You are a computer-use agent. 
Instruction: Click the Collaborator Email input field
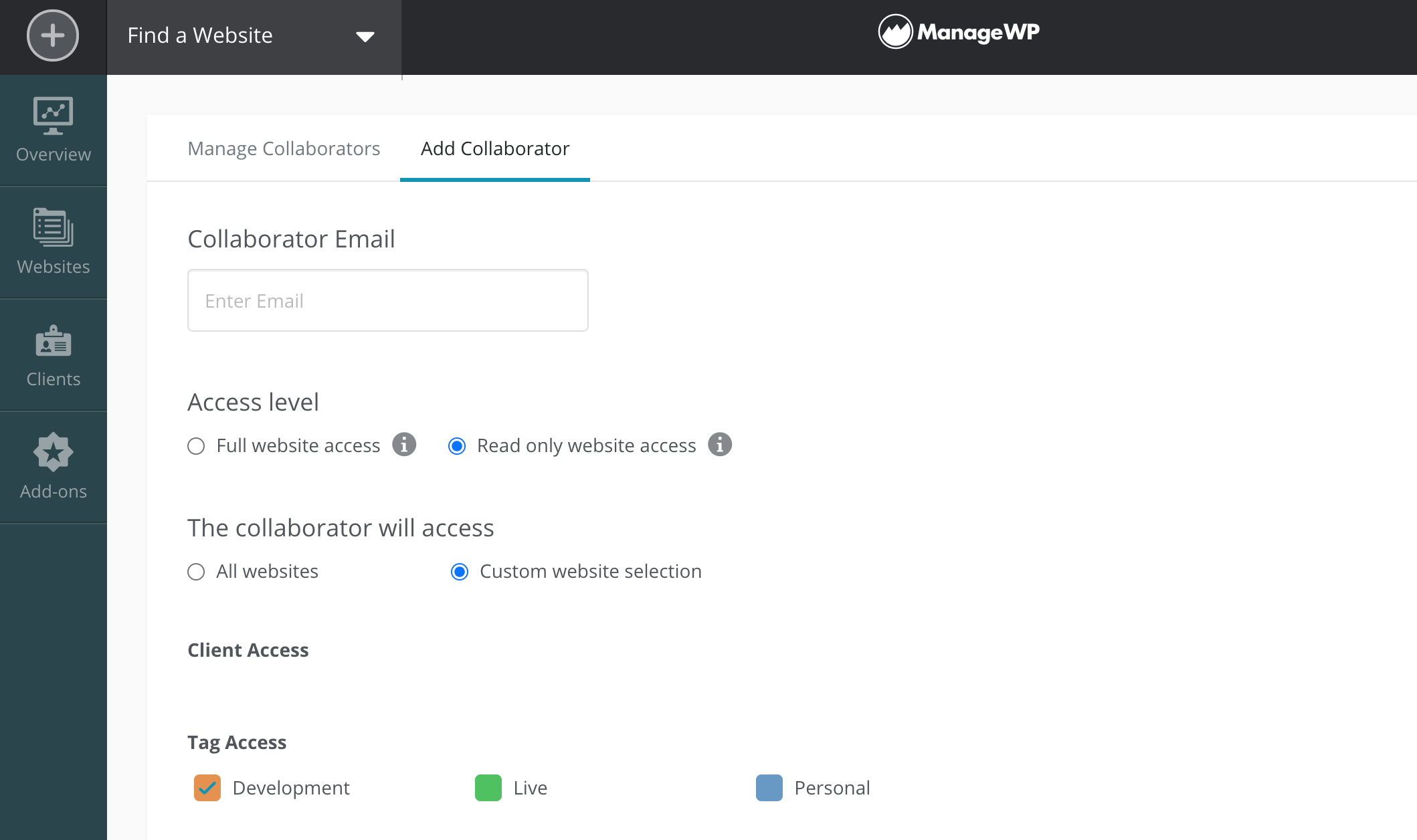(x=388, y=300)
